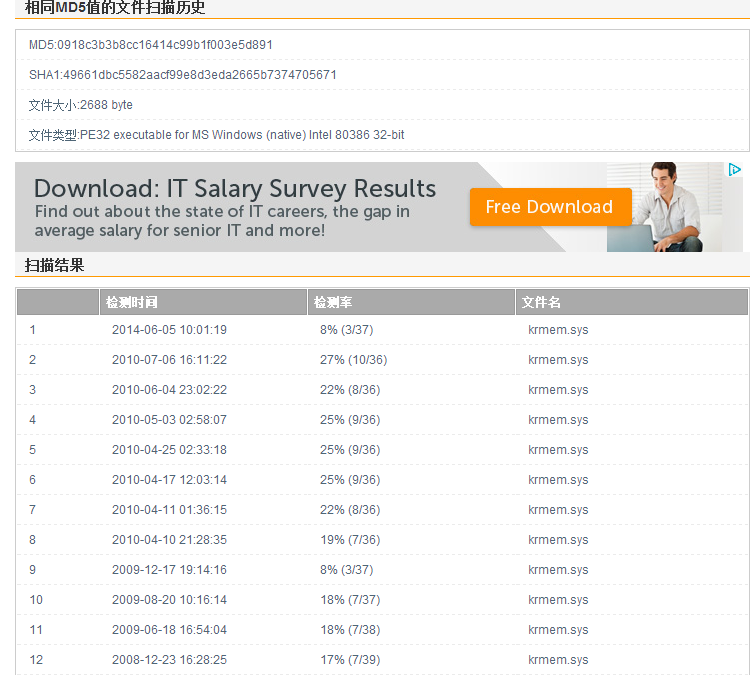Click scan date 2010-04-11 01:36:15

tap(169, 509)
